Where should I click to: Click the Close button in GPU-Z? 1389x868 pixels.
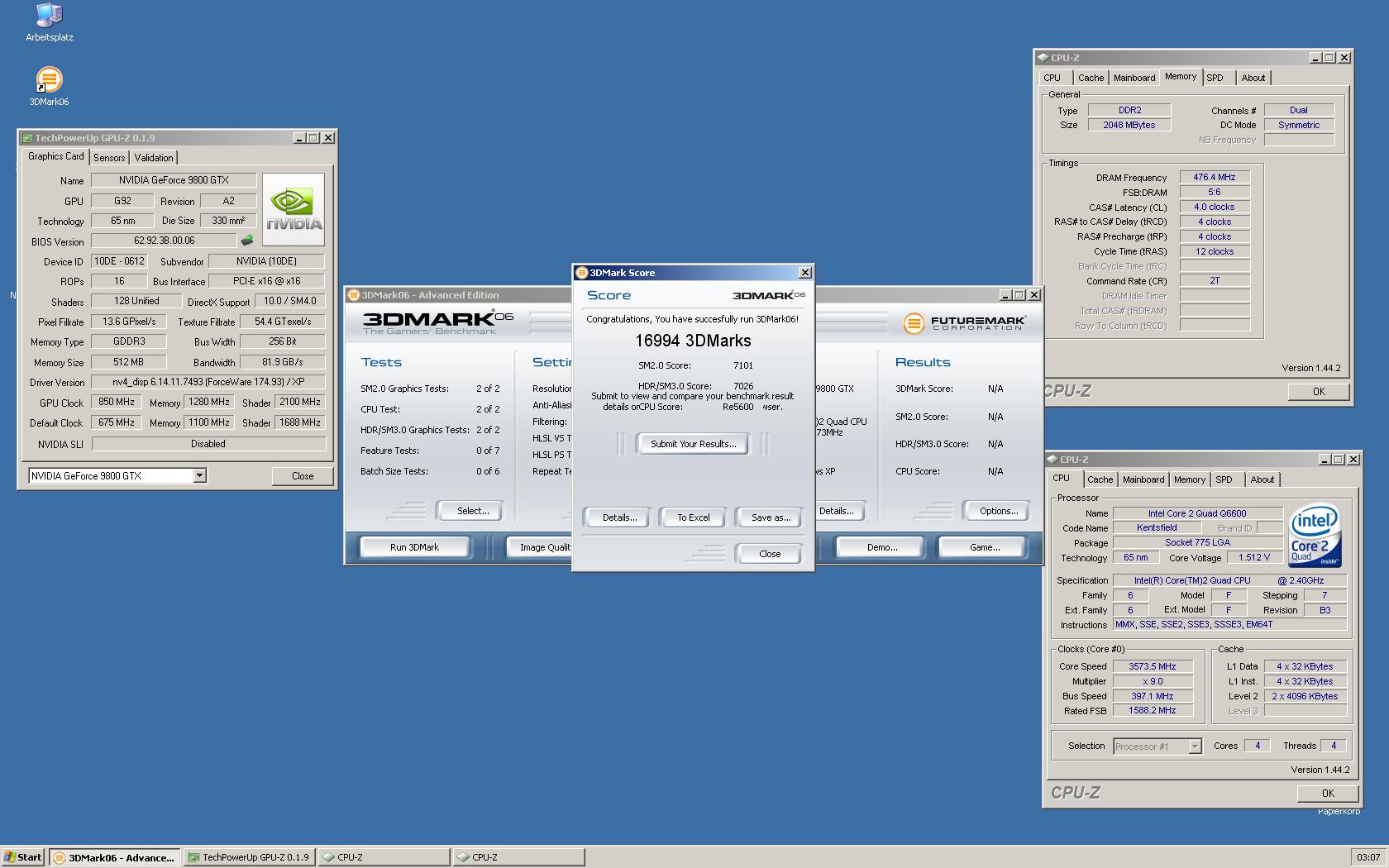pos(302,476)
